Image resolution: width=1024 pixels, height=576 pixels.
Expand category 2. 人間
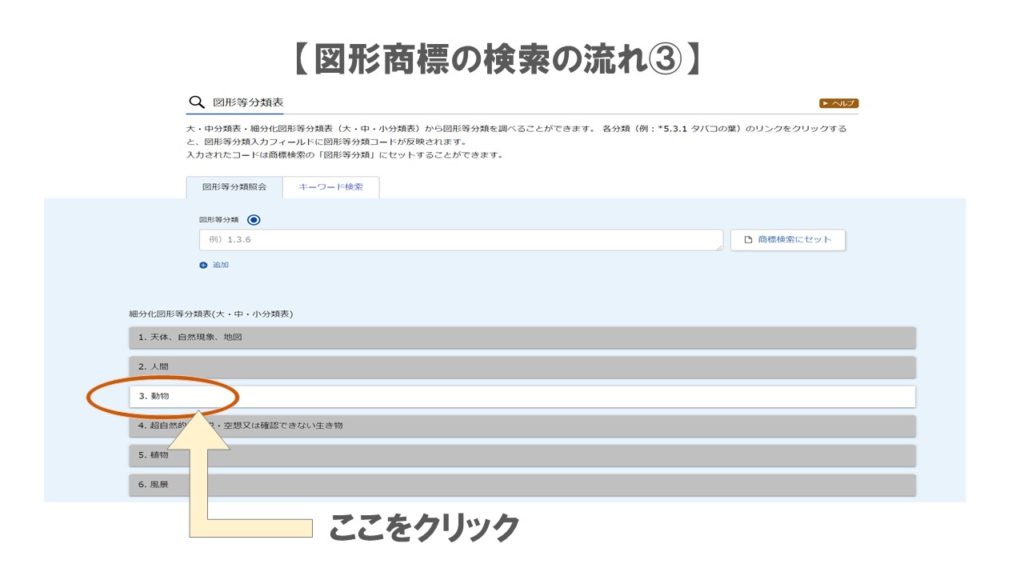[522, 367]
